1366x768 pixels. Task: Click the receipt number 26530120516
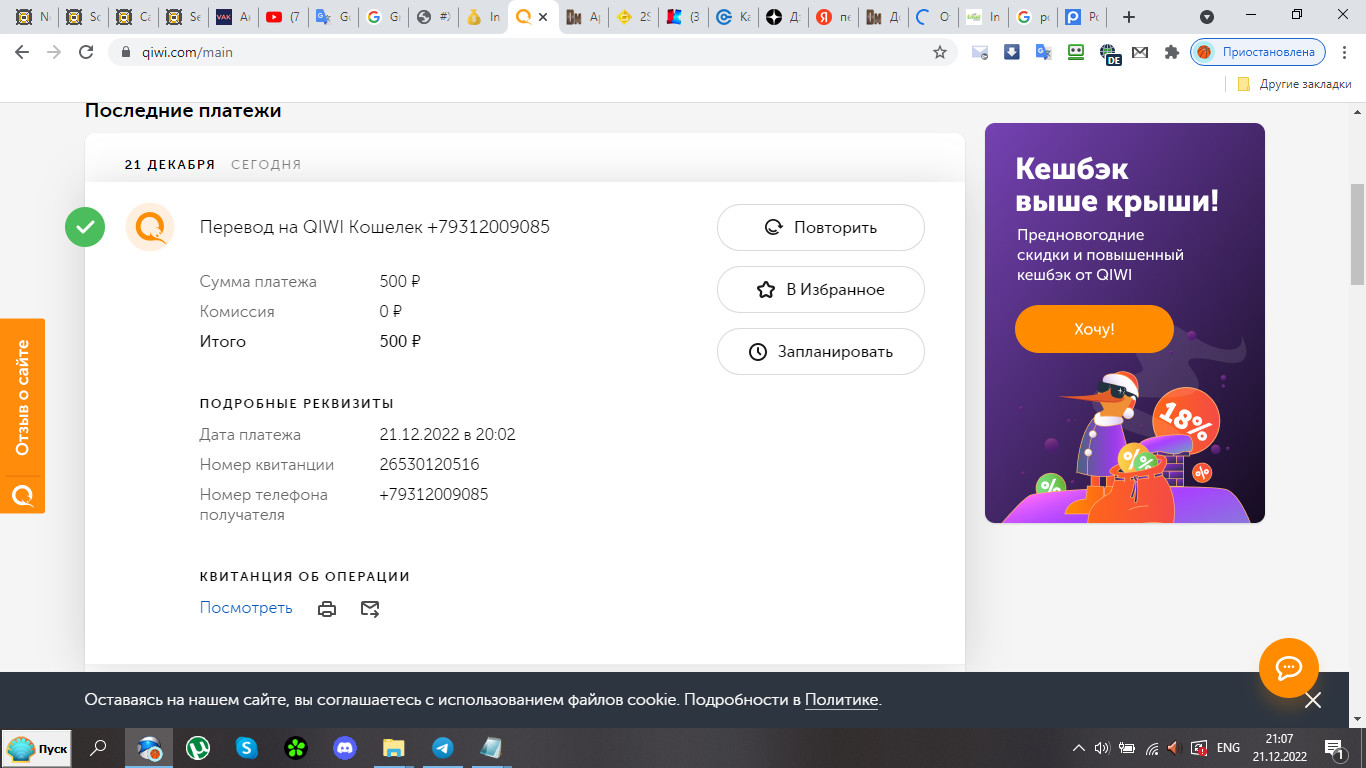(x=429, y=465)
